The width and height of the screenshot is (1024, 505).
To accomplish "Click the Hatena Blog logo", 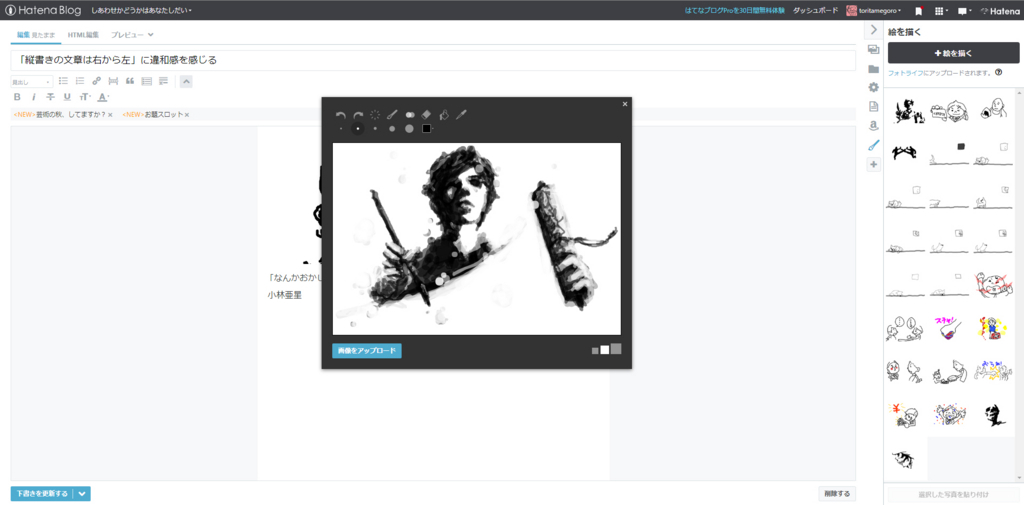I will pyautogui.click(x=43, y=10).
